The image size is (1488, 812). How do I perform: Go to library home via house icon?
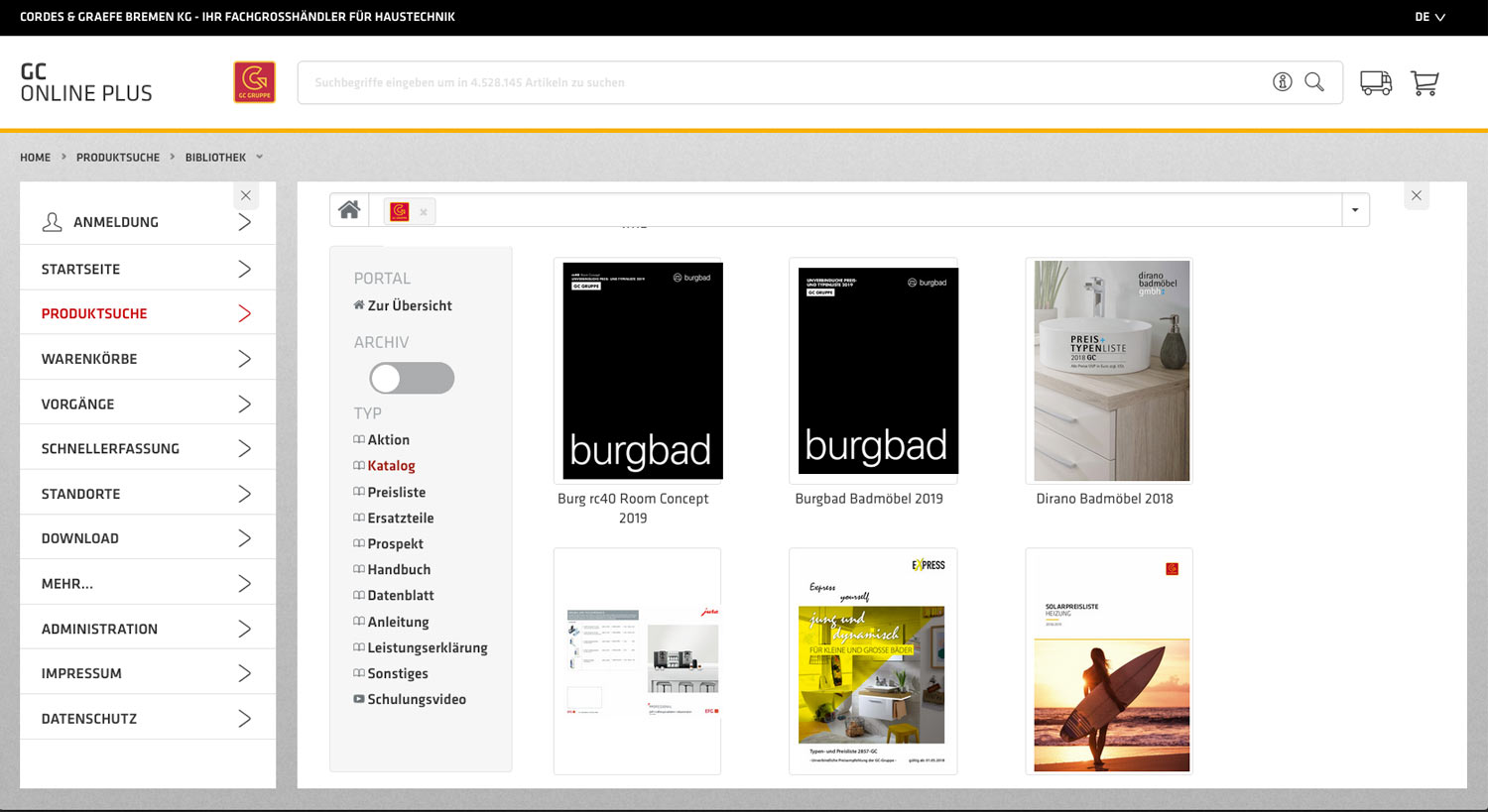coord(349,210)
